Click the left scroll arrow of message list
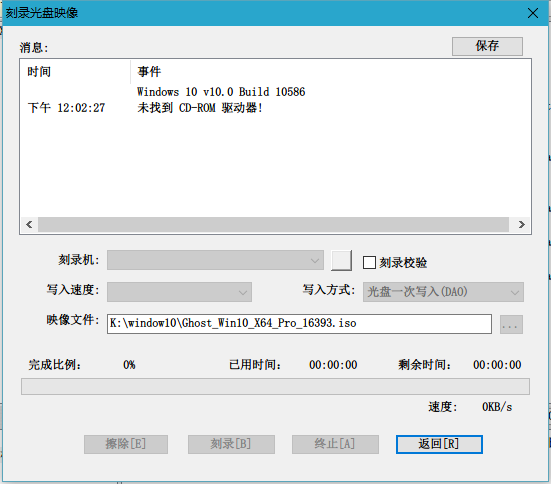Viewport: 551px width, 484px height. pos(29,224)
